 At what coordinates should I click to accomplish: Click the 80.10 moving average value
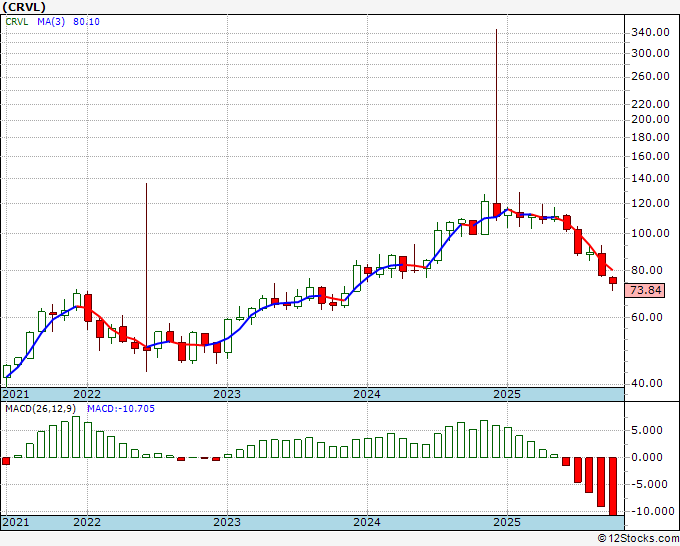(86, 22)
